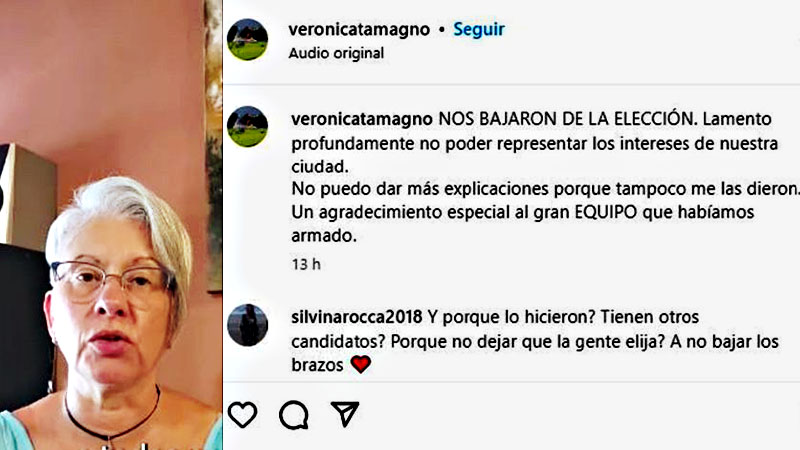Click veronicatamagno's avatar beside the caption
Viewport: 800px width, 450px height.
[x=247, y=127]
